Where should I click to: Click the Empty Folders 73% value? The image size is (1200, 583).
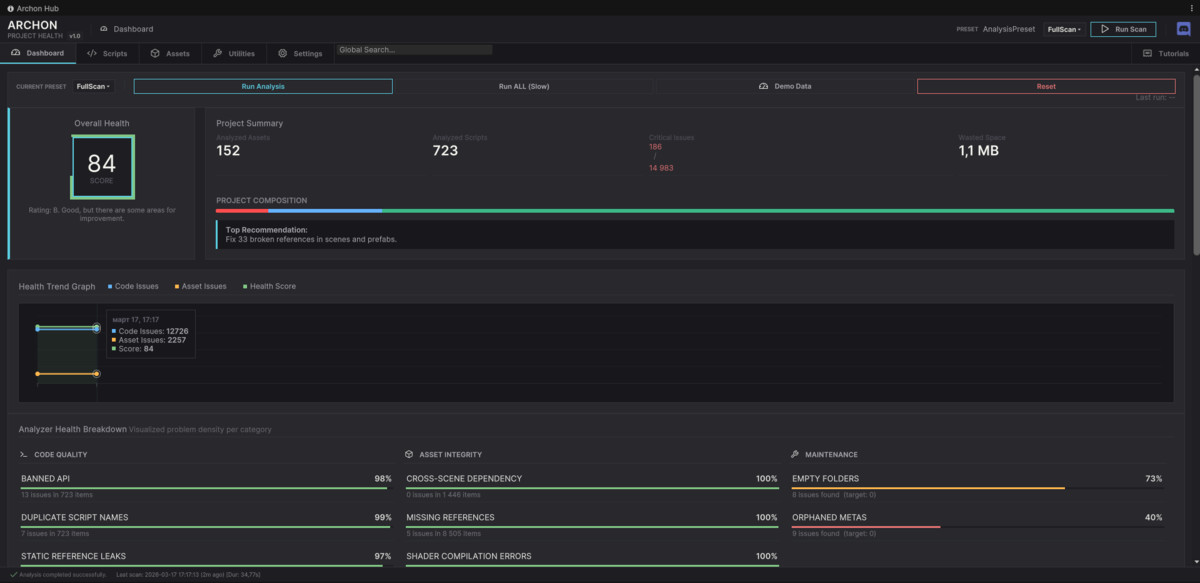pyautogui.click(x=1154, y=478)
